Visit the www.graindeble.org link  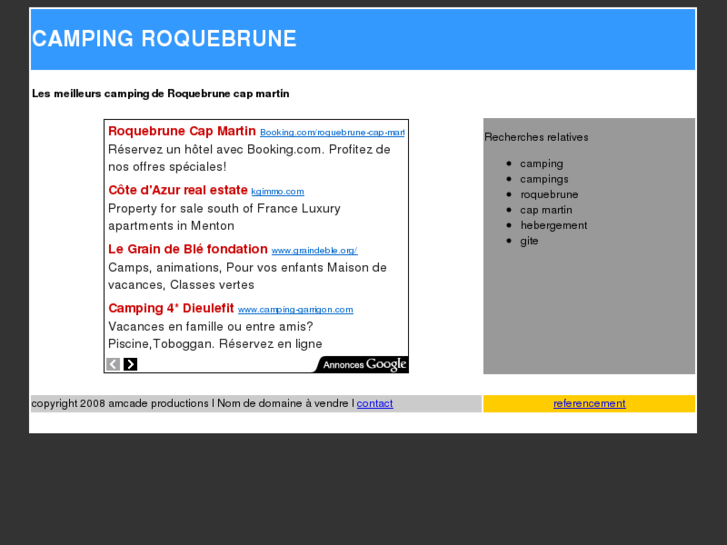tap(314, 250)
